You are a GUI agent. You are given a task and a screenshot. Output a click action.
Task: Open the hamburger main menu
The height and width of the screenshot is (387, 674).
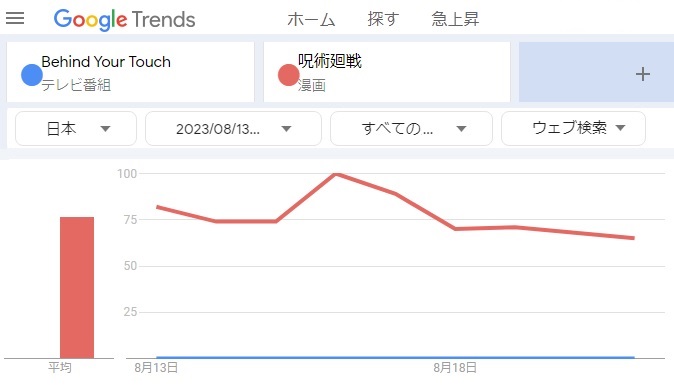pyautogui.click(x=15, y=18)
